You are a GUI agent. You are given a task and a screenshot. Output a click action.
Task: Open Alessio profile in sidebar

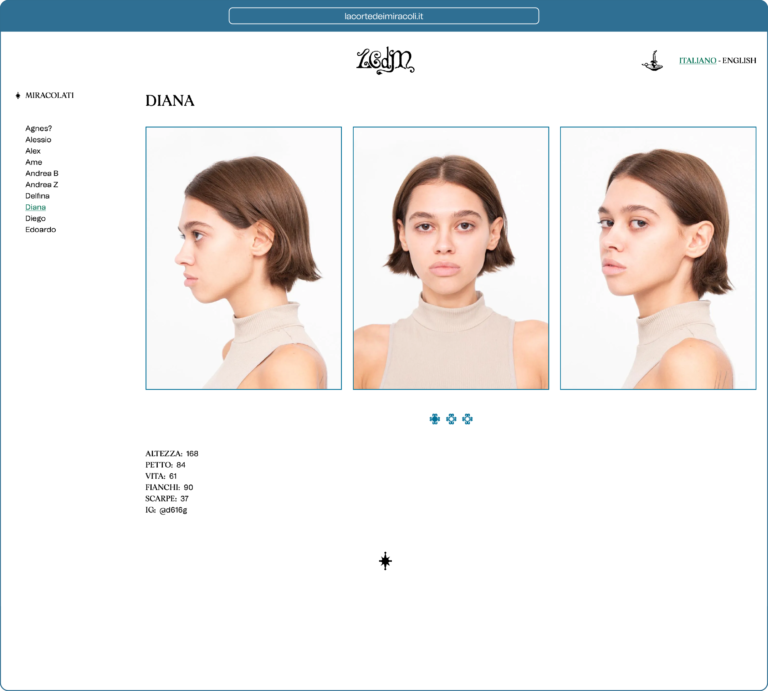pyautogui.click(x=38, y=140)
